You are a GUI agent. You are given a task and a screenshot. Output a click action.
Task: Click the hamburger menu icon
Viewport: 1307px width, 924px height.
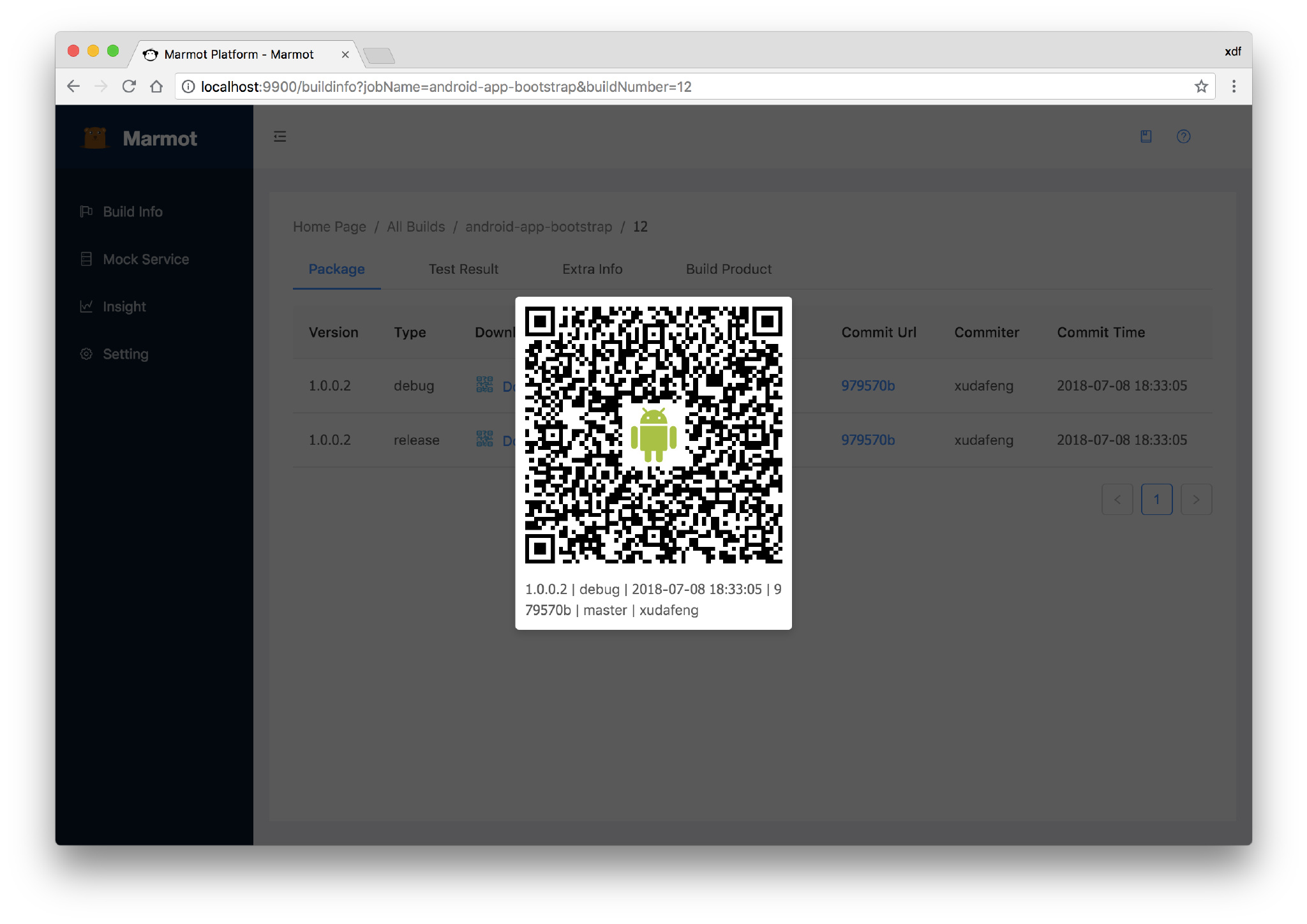pyautogui.click(x=282, y=137)
